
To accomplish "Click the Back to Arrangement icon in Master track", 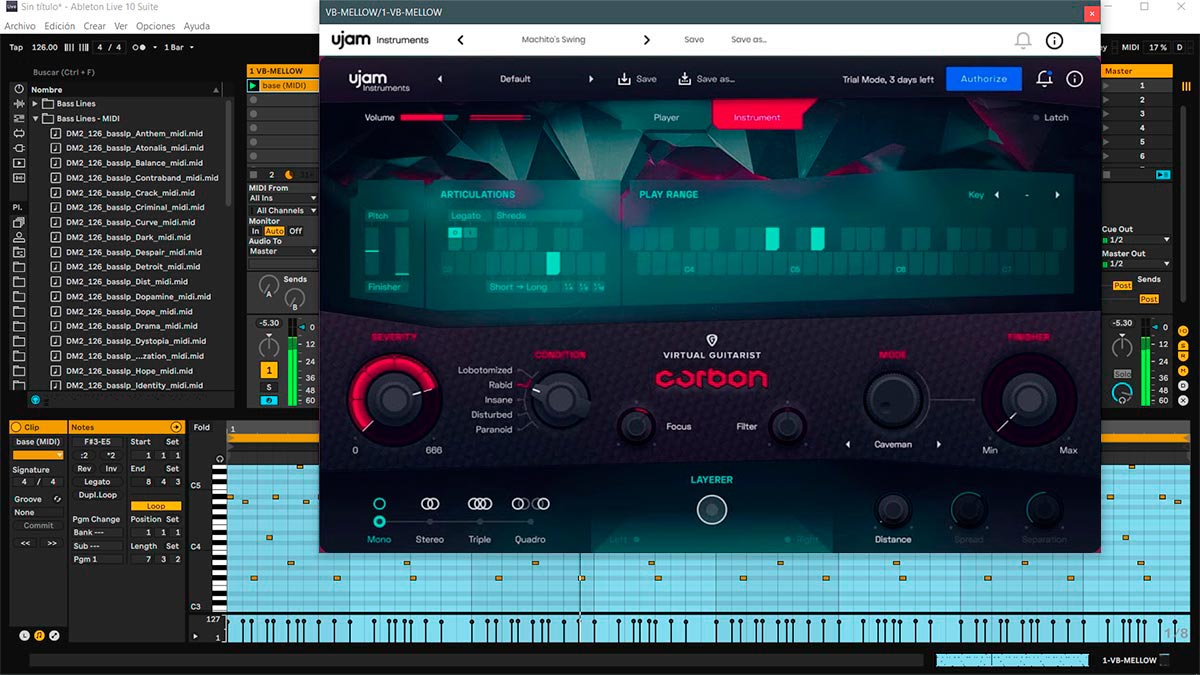I will (1162, 175).
